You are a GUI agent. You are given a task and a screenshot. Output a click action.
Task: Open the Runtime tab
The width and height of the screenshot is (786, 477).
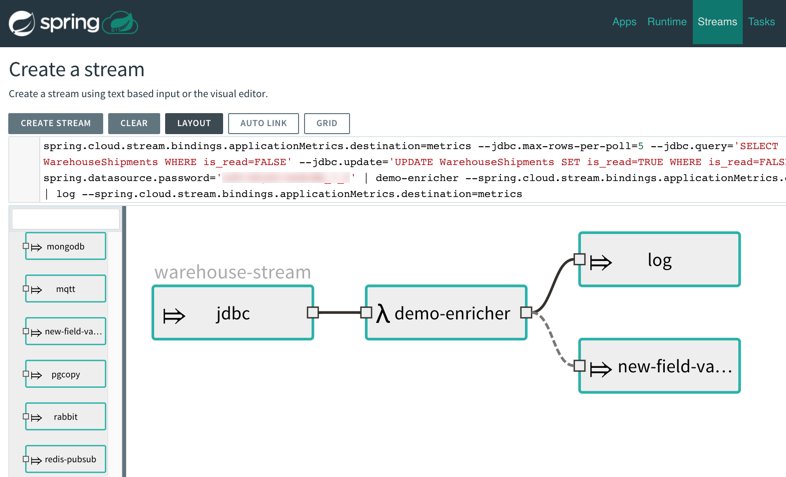click(667, 22)
